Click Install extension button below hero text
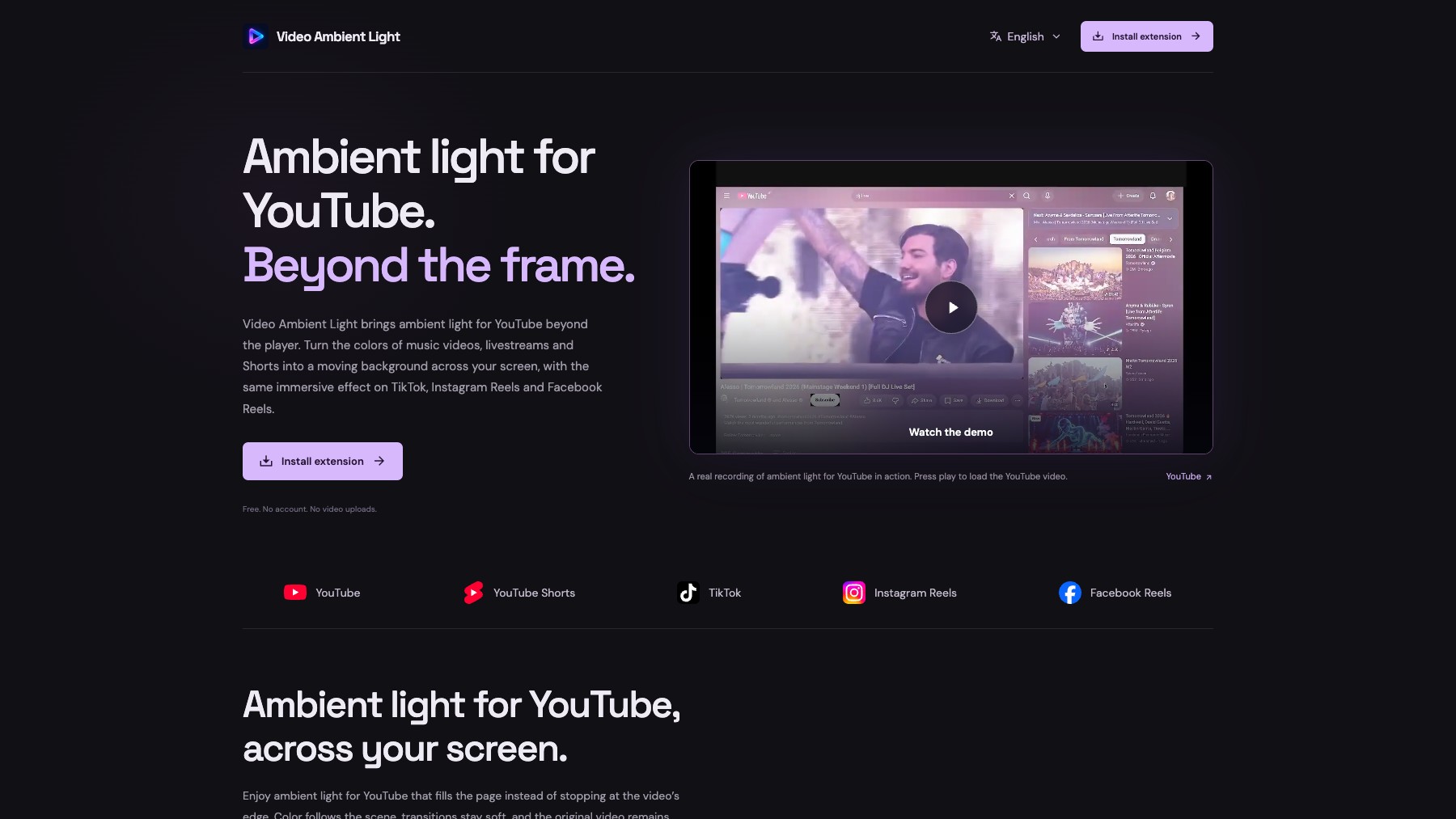The image size is (1456, 819). pos(323,461)
